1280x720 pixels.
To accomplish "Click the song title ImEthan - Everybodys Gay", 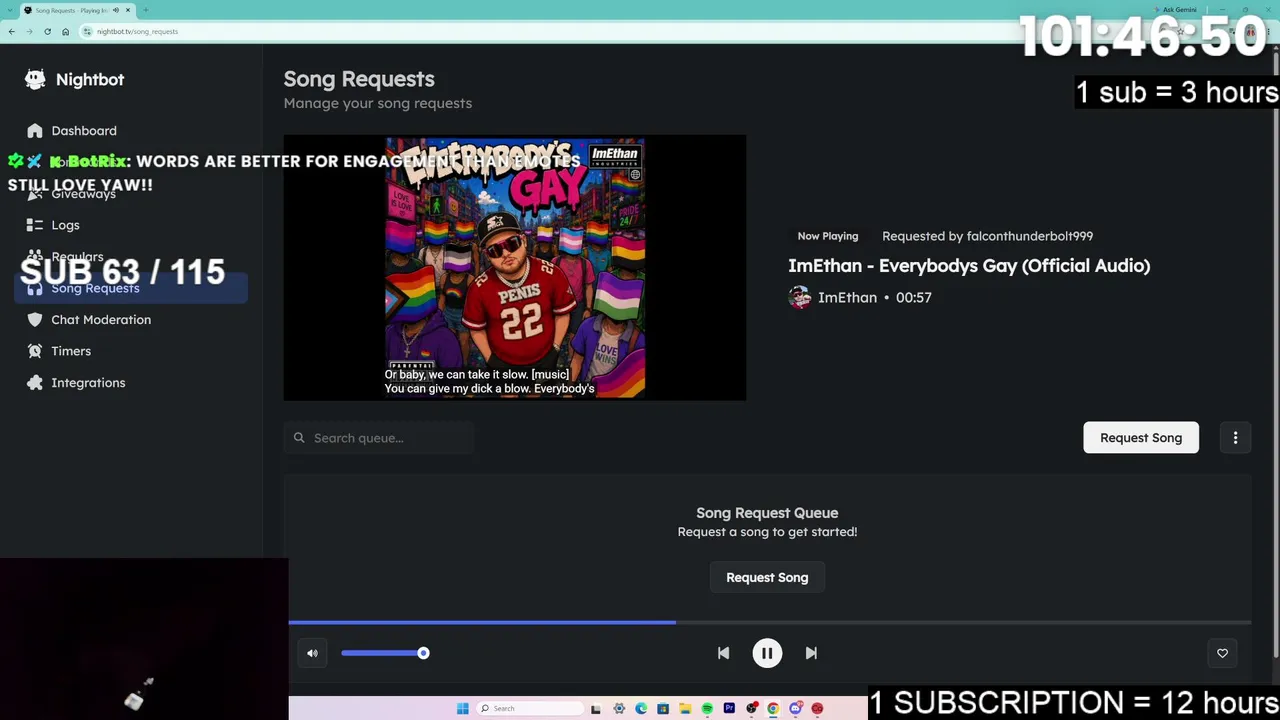I will point(969,266).
